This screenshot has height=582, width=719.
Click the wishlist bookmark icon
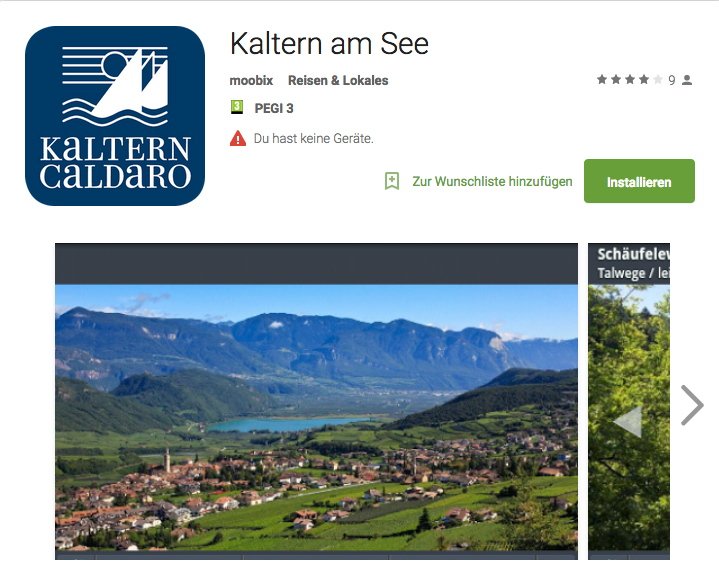[392, 181]
